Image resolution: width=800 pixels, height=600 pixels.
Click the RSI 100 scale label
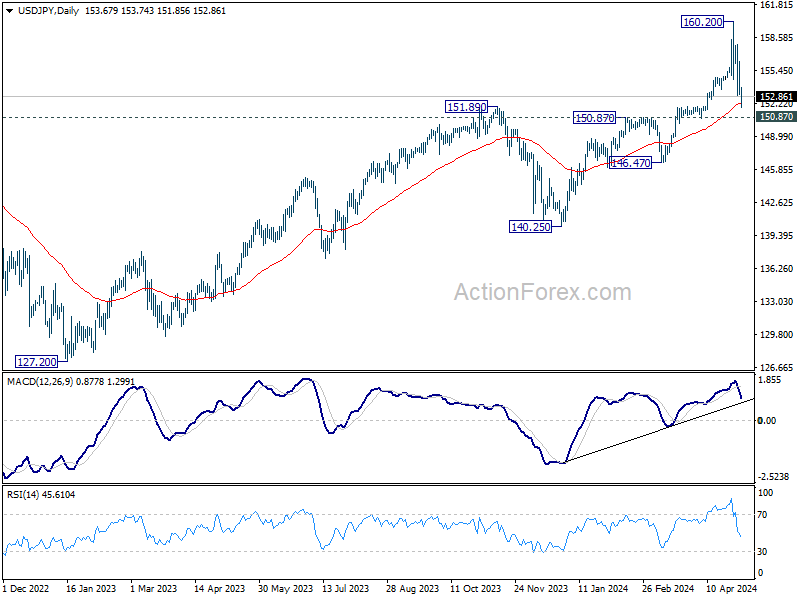(x=766, y=493)
